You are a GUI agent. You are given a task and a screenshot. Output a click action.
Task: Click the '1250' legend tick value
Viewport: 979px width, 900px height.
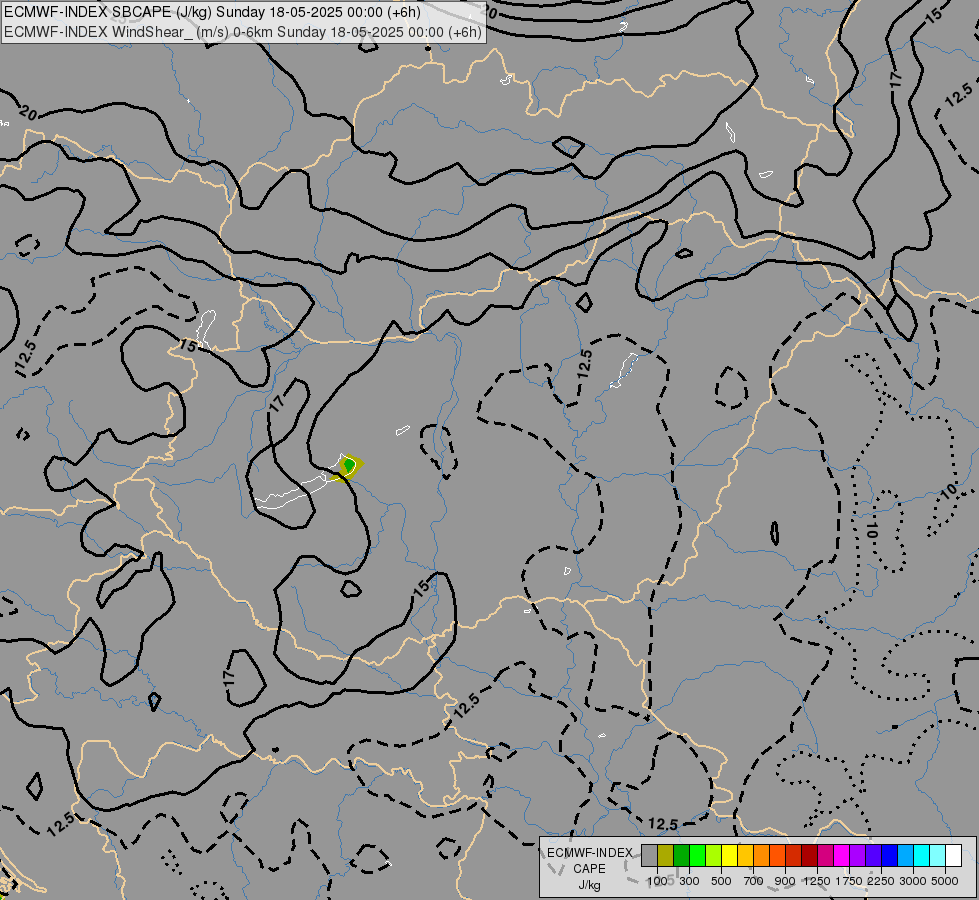click(817, 881)
